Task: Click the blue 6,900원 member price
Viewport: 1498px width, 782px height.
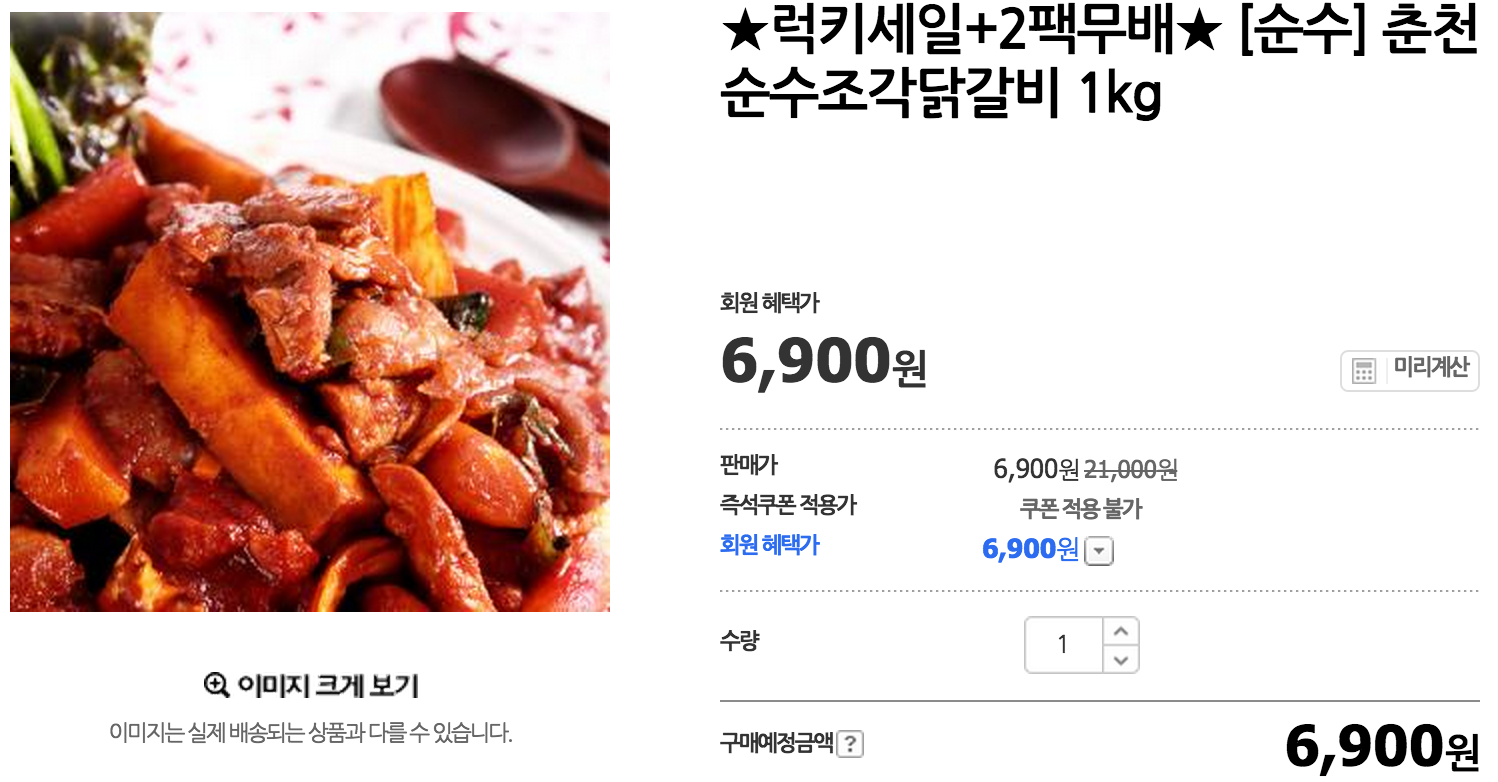Action: (1031, 549)
